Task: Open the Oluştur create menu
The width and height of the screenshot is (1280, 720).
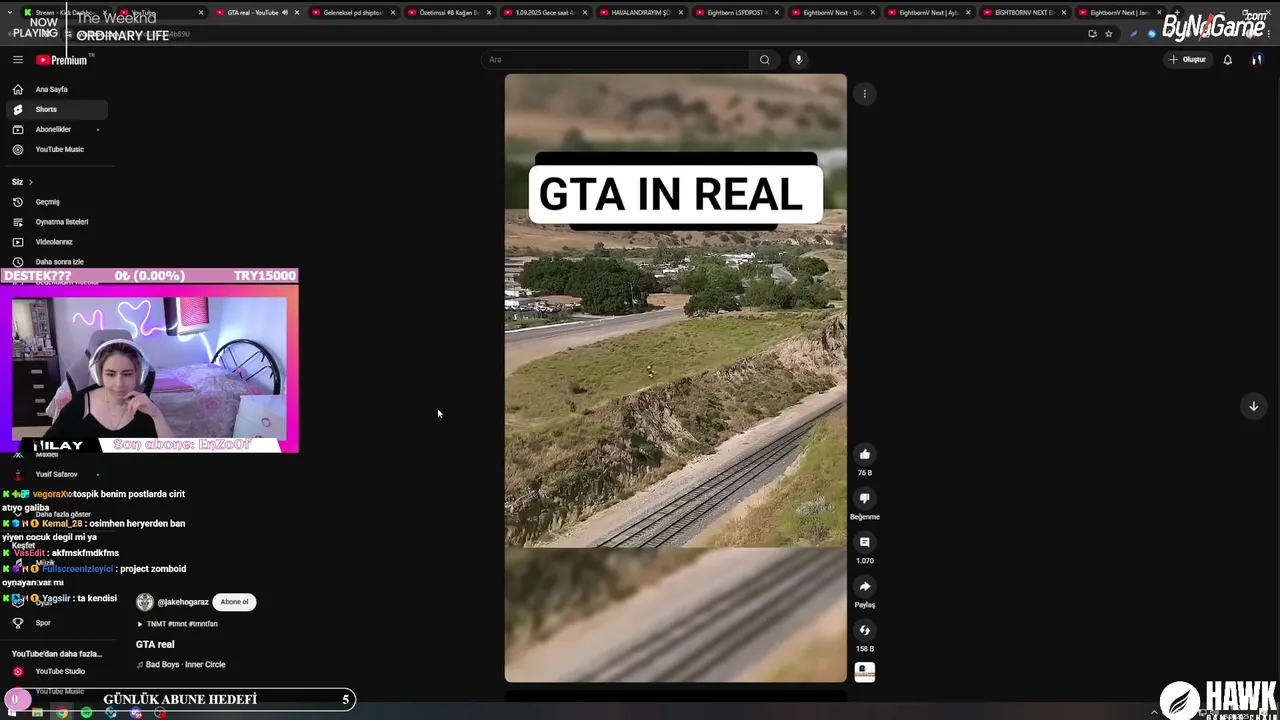Action: [1188, 60]
